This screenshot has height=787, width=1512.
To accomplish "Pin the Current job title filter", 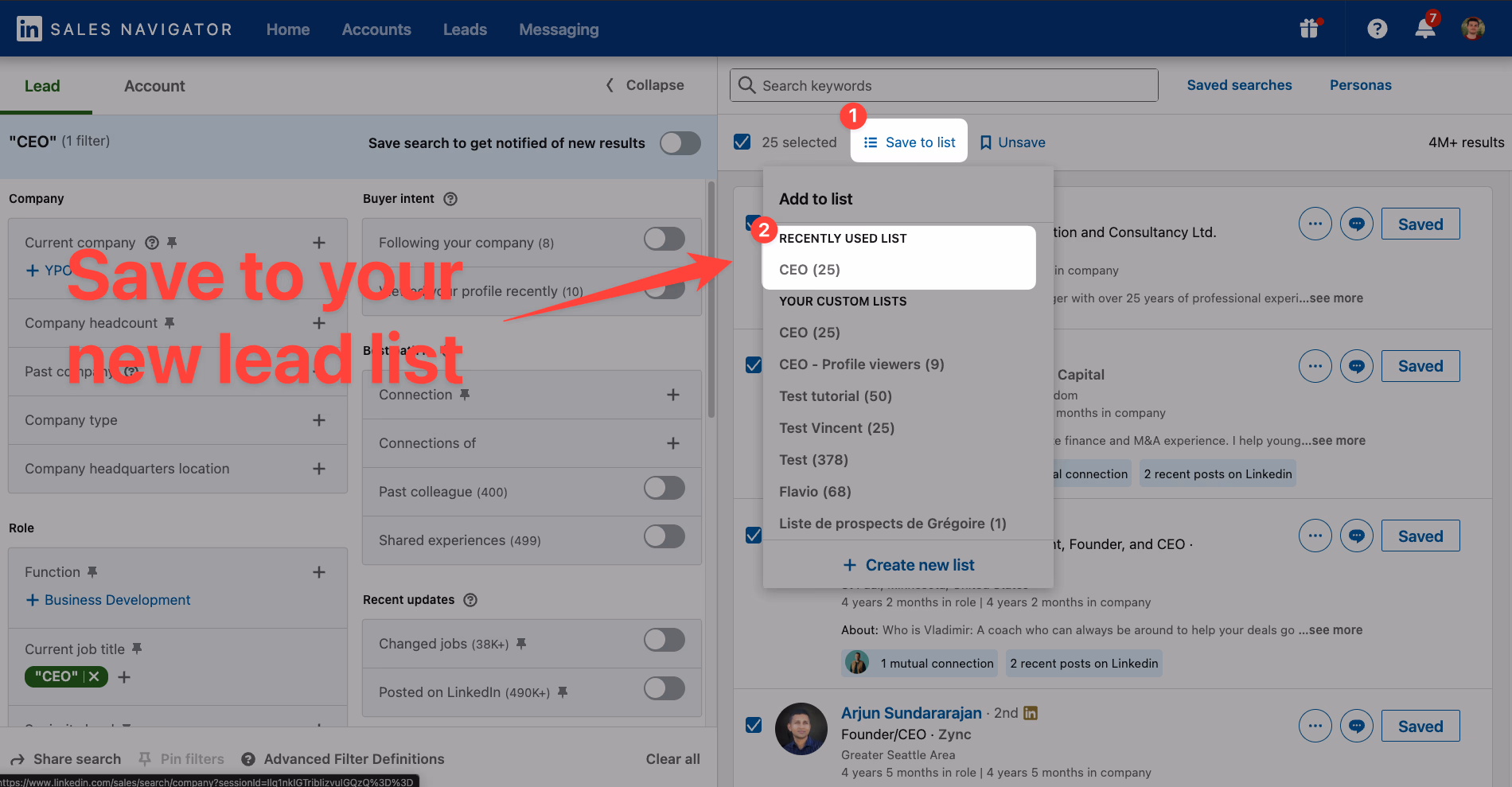I will [x=137, y=649].
